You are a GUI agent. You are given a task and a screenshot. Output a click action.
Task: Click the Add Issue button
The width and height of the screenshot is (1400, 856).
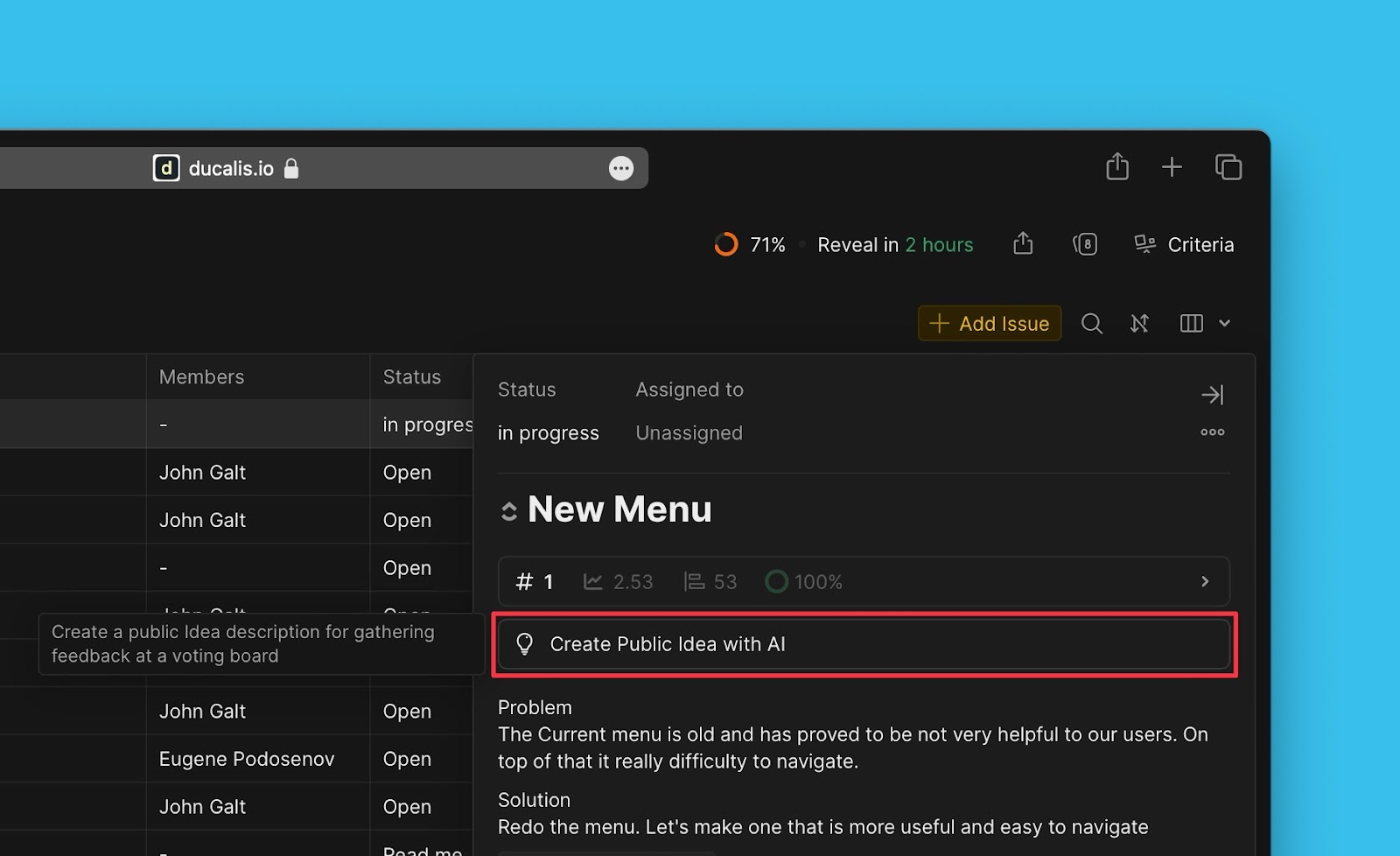(x=989, y=323)
